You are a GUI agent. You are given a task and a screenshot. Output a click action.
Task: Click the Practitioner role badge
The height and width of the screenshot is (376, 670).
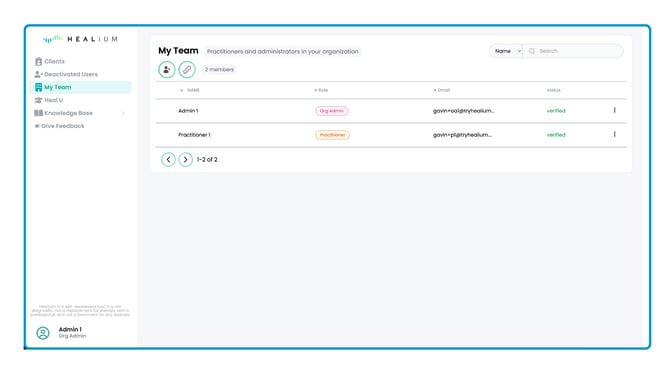[x=332, y=135]
